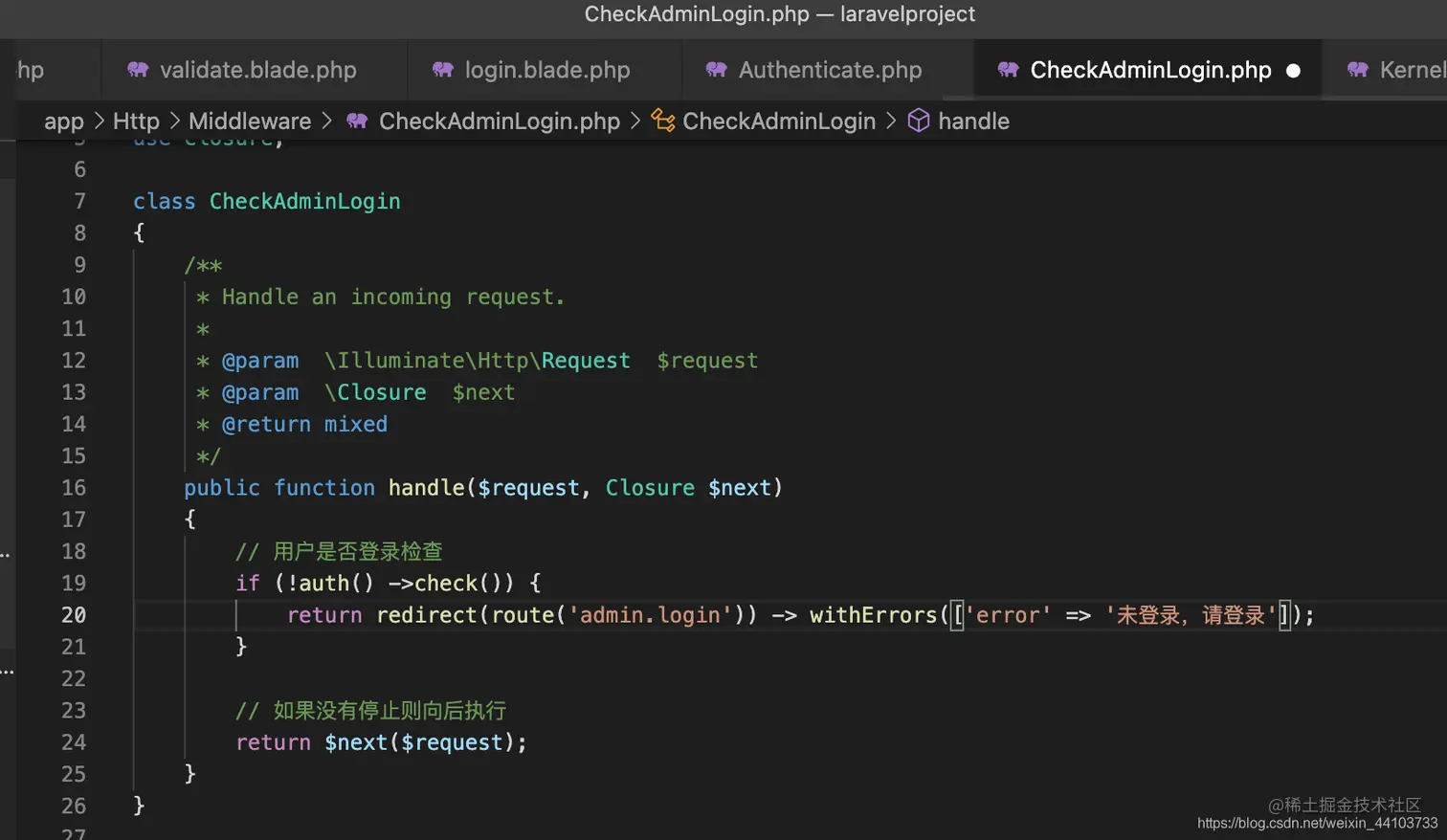Click the handle function name on line 16
The height and width of the screenshot is (840, 1447).
coord(426,488)
